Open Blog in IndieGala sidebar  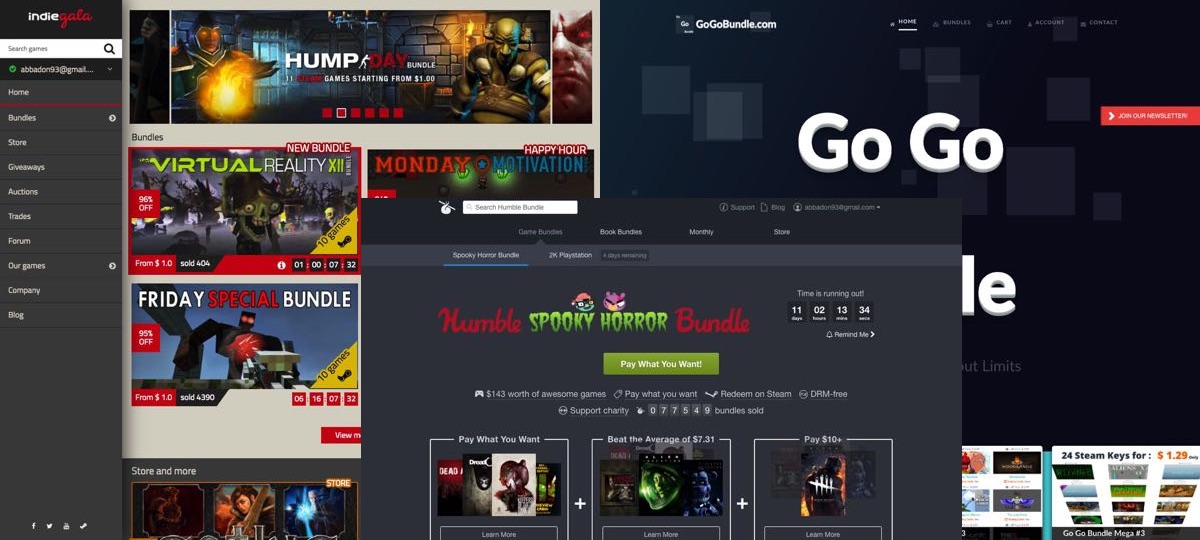click(61, 315)
